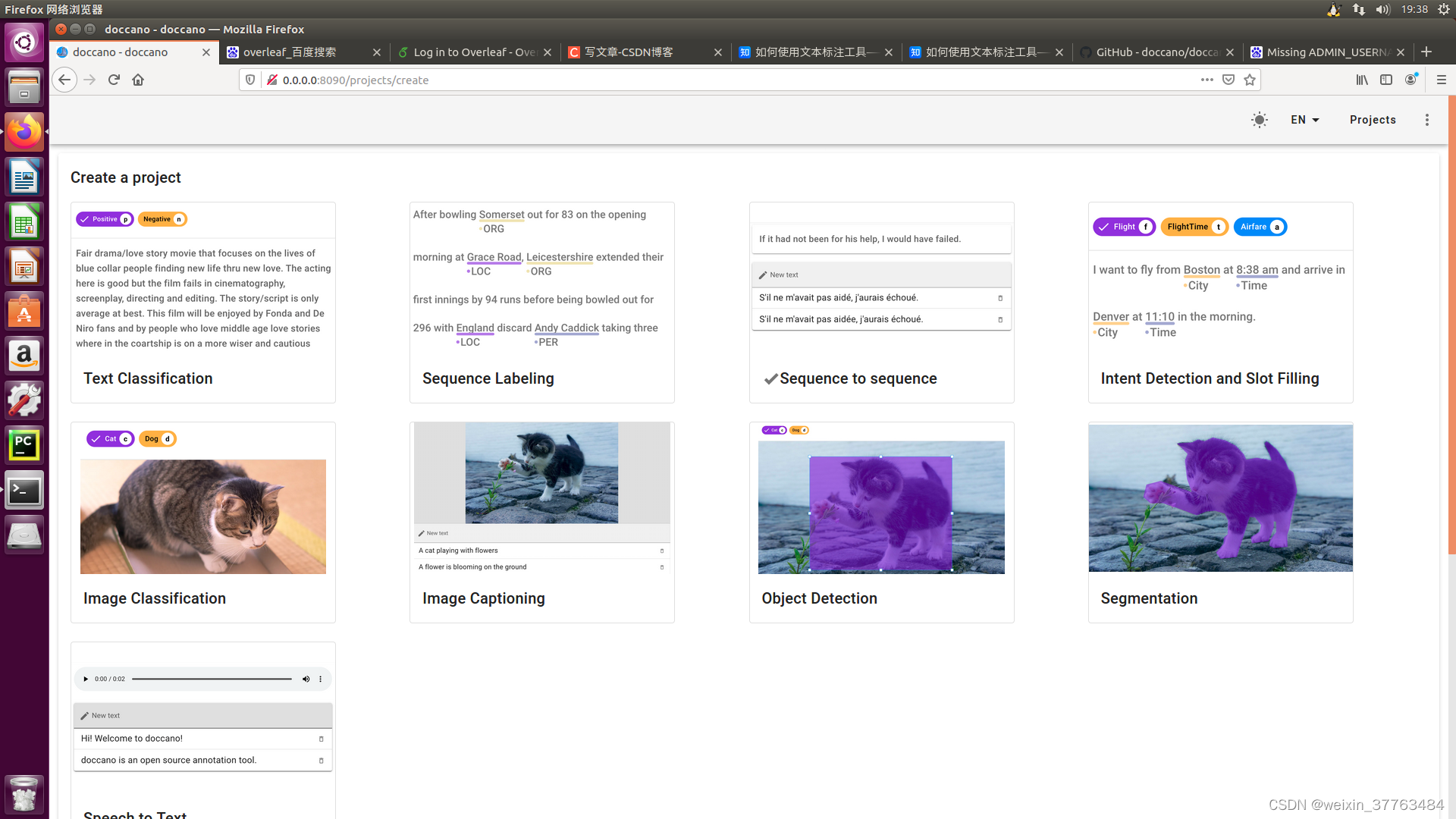Launch PyCharm from the Ubuntu dock

[24, 445]
